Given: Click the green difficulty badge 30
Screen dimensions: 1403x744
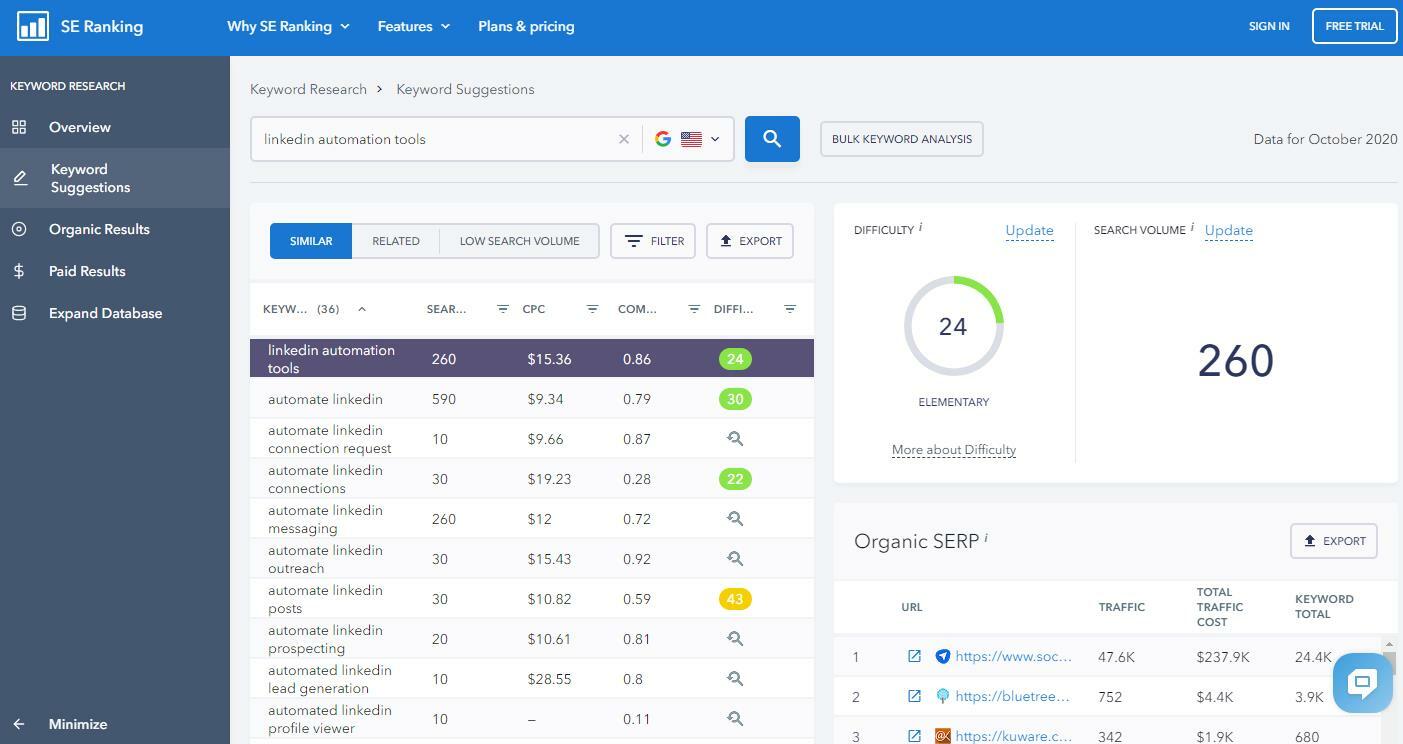Looking at the screenshot, I should (735, 399).
